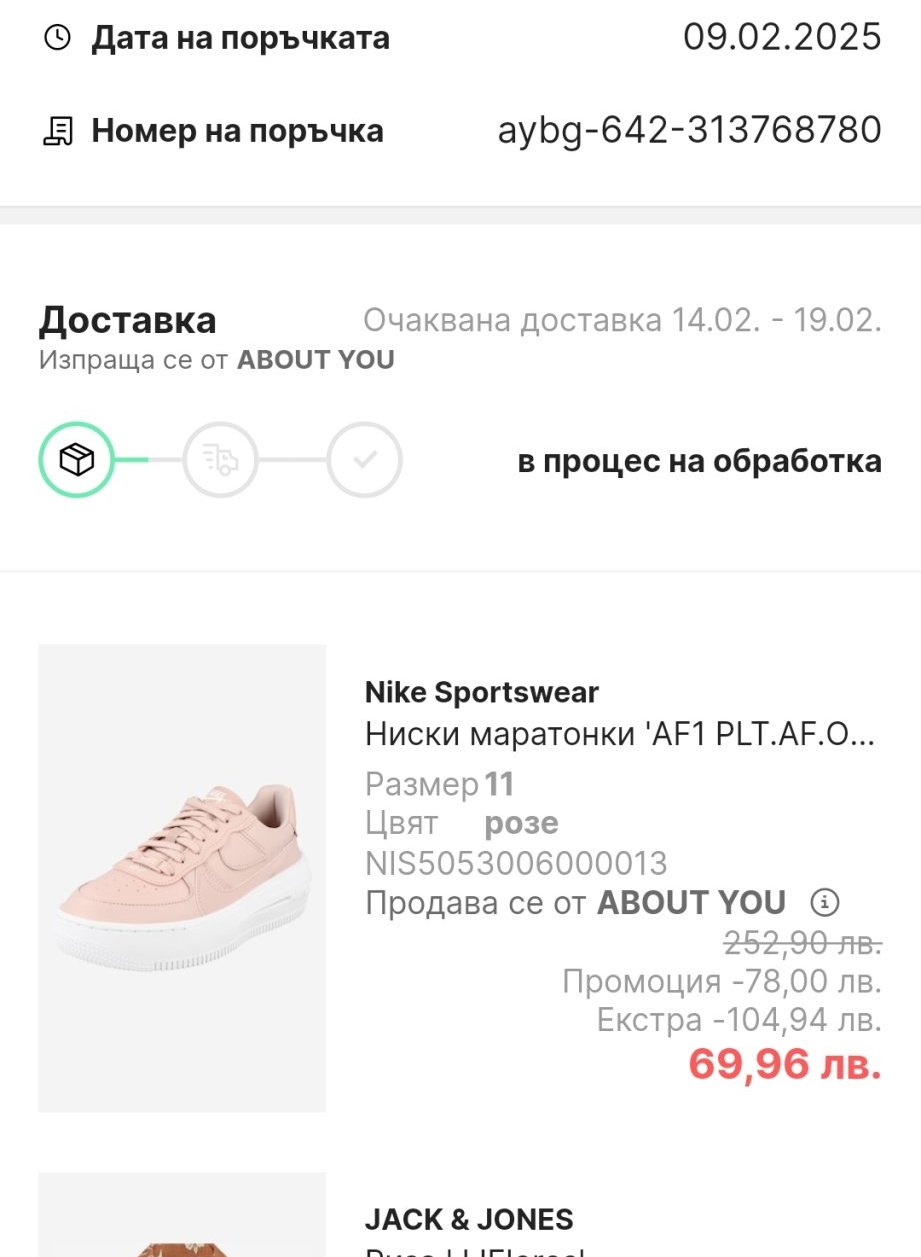This screenshot has height=1257, width=921.
Task: Open the JACK & JONES product thumbnail
Action: click(182, 1220)
